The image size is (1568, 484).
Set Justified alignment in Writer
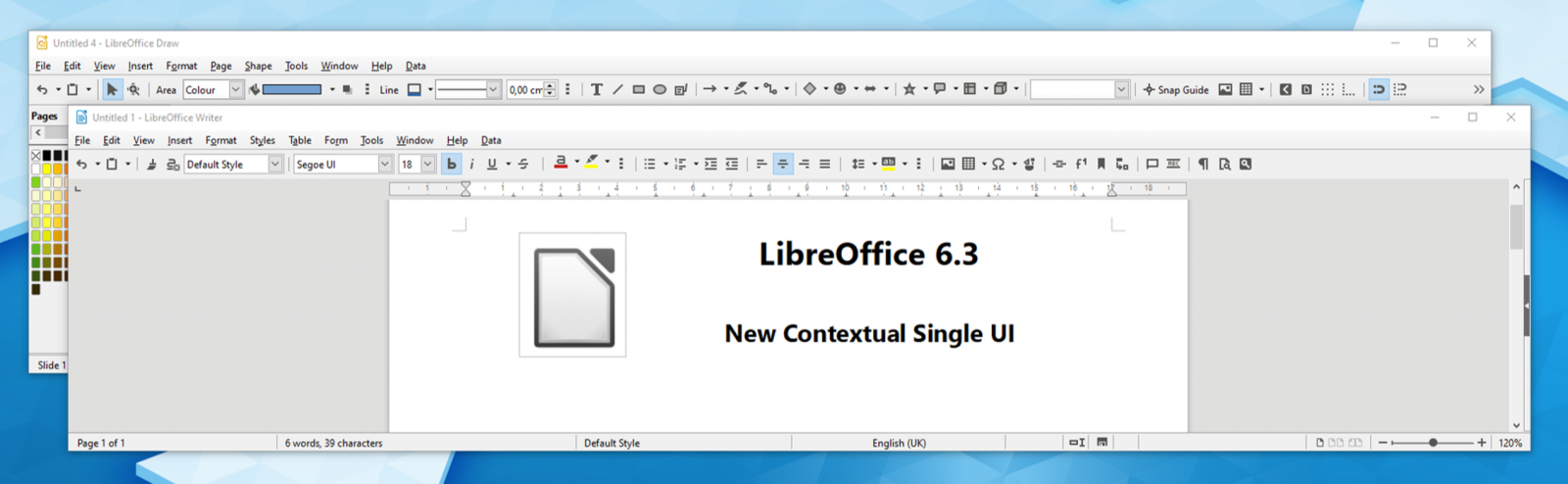click(x=825, y=164)
